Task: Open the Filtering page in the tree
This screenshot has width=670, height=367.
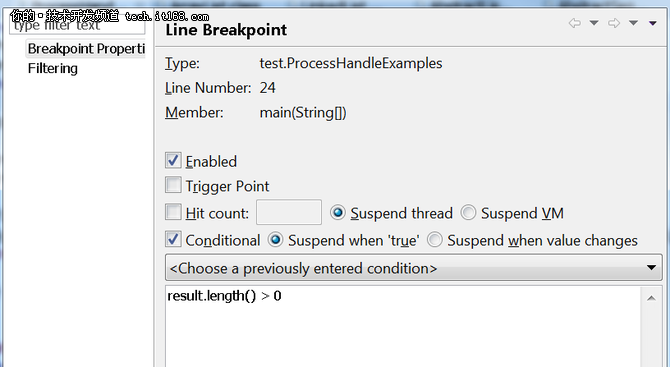Action: 53,68
